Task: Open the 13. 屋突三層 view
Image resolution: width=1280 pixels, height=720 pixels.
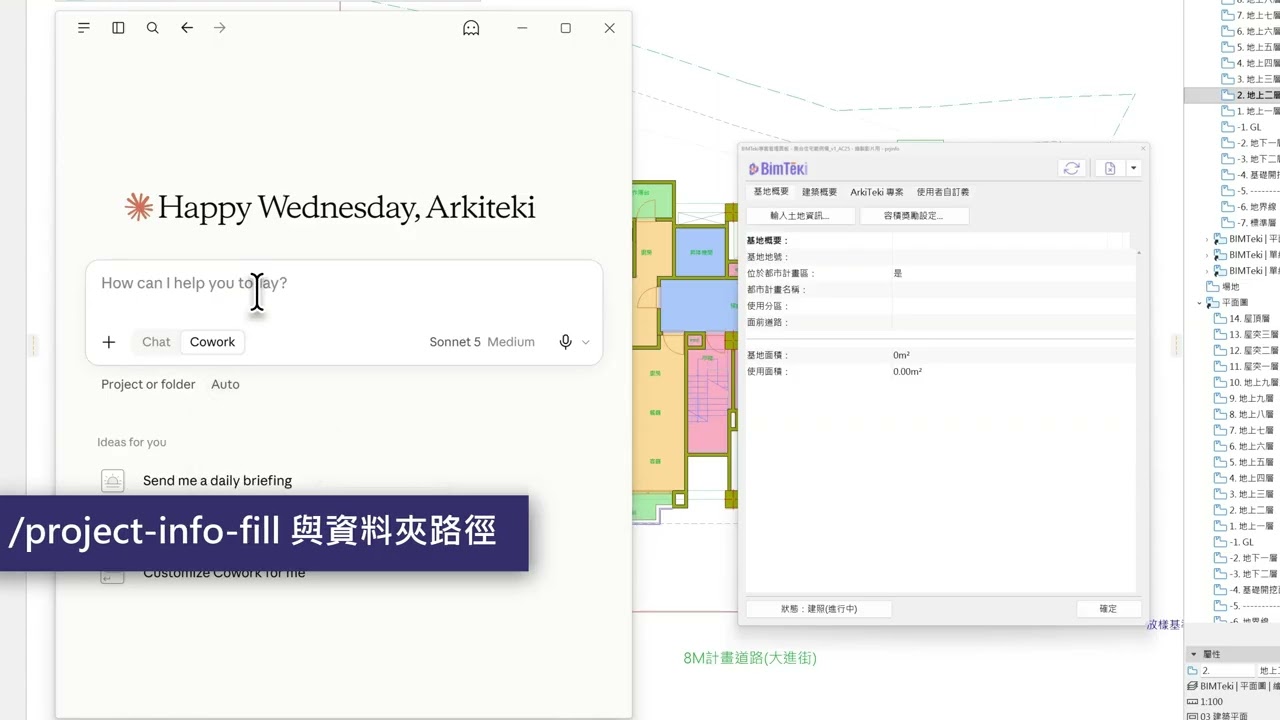Action: (1246, 335)
